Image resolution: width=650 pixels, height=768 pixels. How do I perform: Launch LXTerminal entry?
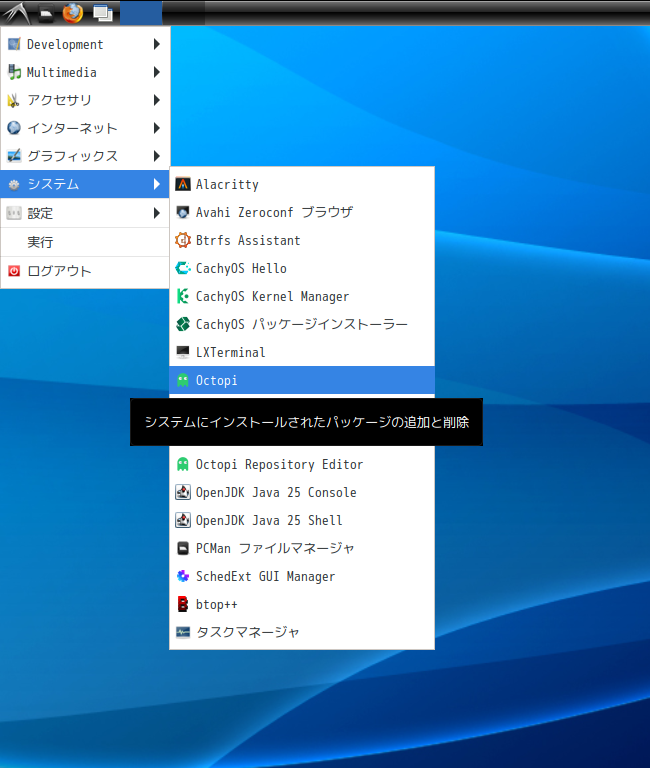point(302,352)
